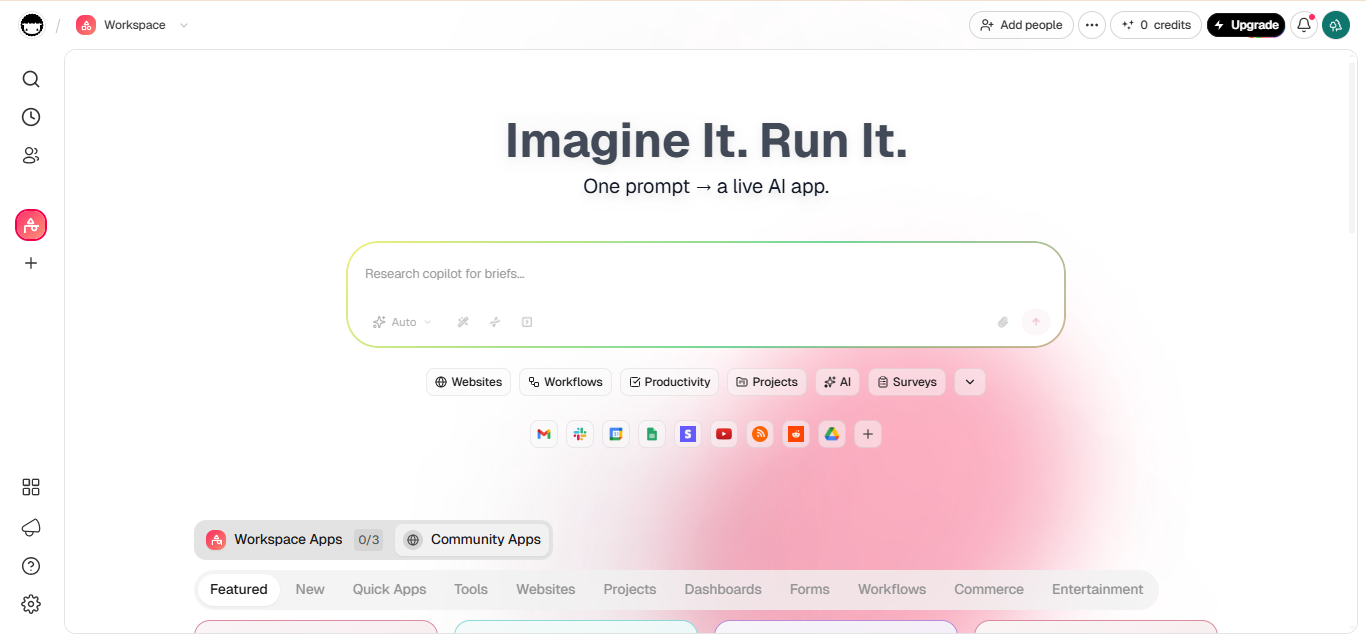This screenshot has width=1366, height=642.
Task: Select the Websites category tab
Action: click(x=546, y=589)
